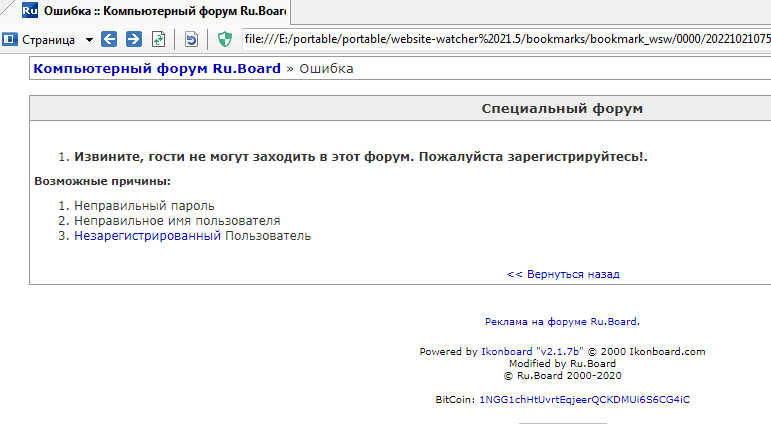The image size is (771, 424).
Task: Click the BitCoin address link
Action: point(585,399)
